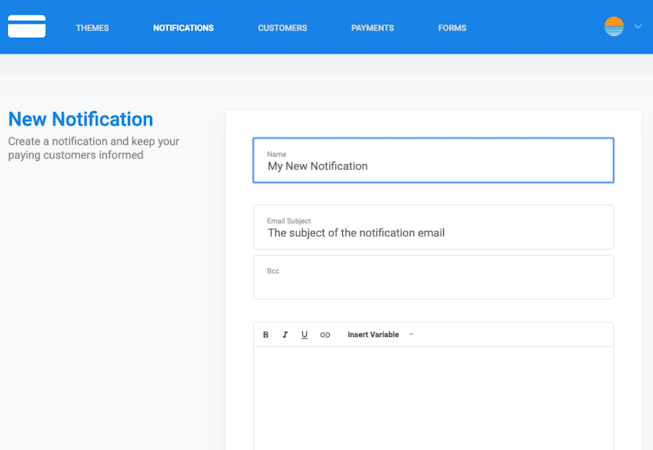The width and height of the screenshot is (653, 450).
Task: Switch to the Payments page
Action: pyautogui.click(x=372, y=28)
